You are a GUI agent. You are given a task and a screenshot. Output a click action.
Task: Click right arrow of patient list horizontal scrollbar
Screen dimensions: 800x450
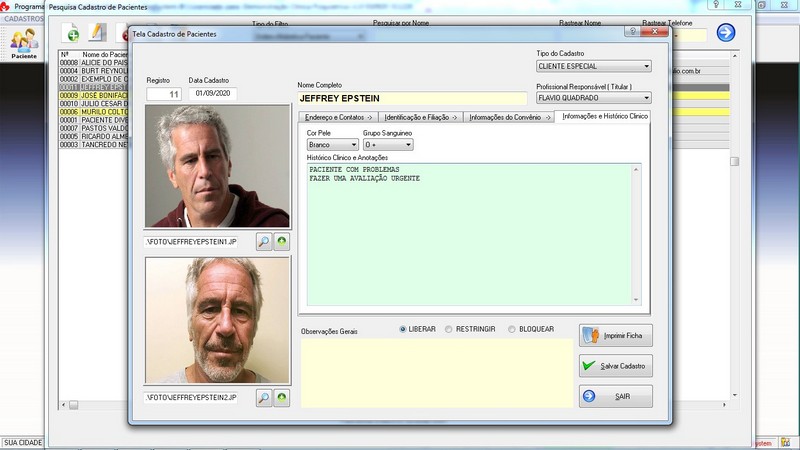pos(724,405)
